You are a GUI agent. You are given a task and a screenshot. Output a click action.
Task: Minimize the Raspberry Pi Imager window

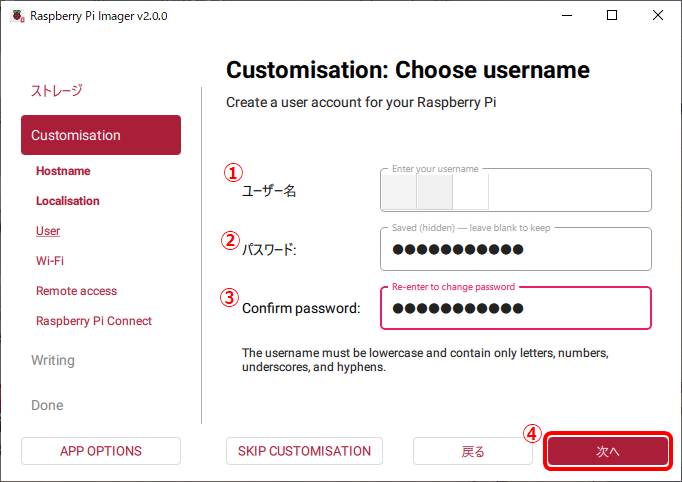click(566, 15)
